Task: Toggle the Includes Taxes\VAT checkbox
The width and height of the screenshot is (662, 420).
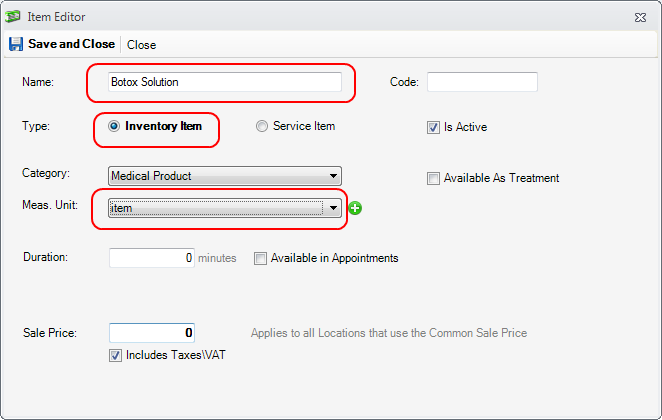Action: point(115,355)
